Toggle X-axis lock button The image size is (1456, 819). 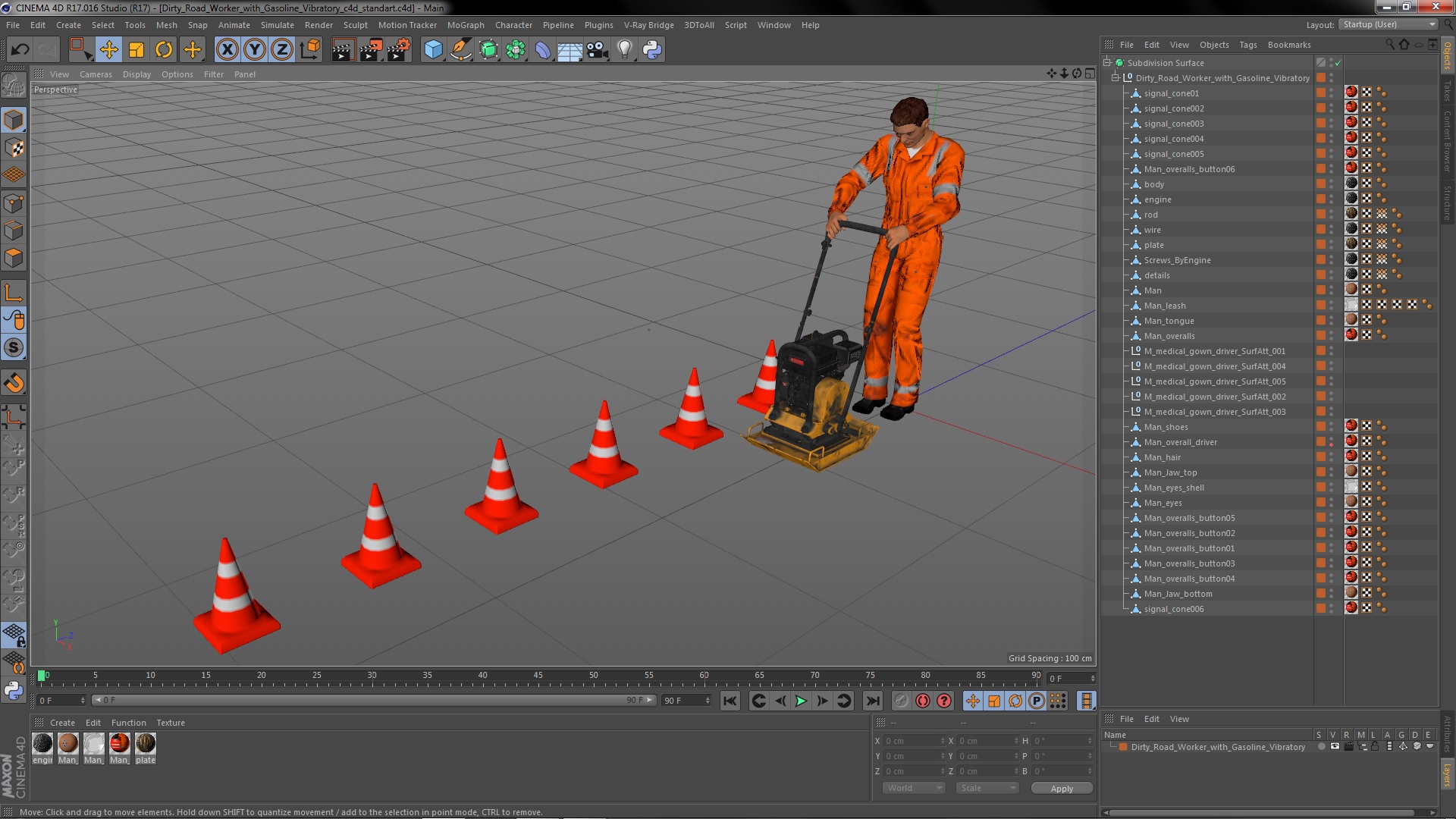[x=227, y=50]
